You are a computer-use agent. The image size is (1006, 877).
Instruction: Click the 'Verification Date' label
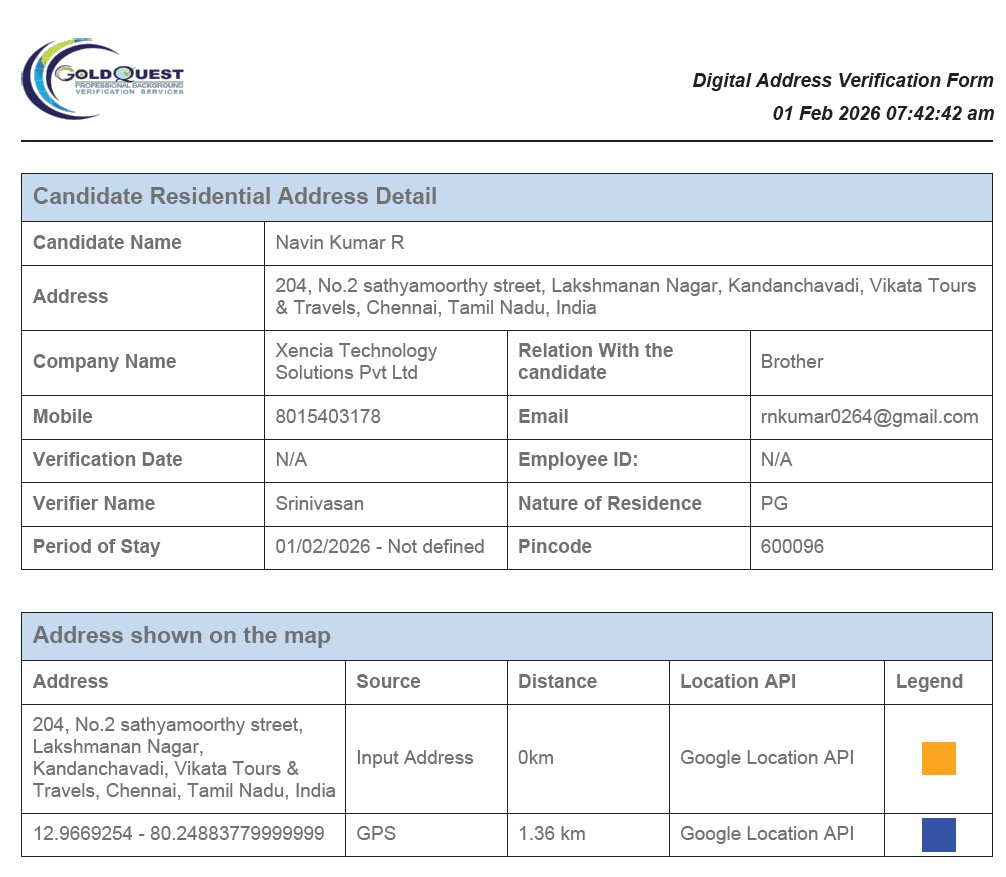pos(108,459)
